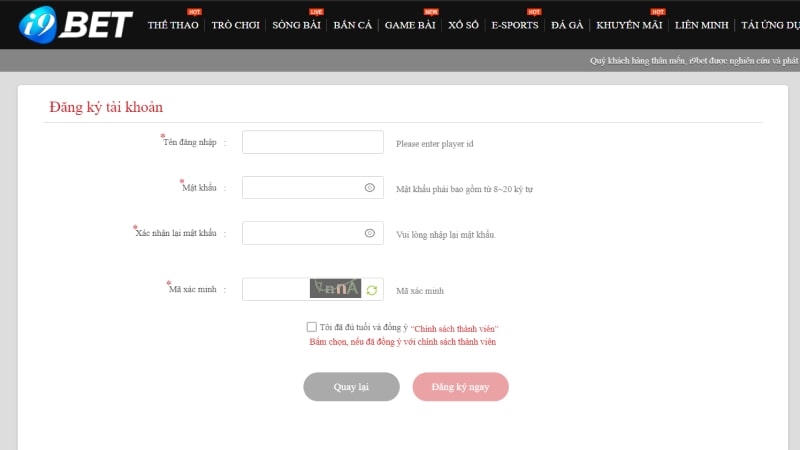Go to SÒNG BÀI live casino
800x450 pixels.
click(297, 25)
